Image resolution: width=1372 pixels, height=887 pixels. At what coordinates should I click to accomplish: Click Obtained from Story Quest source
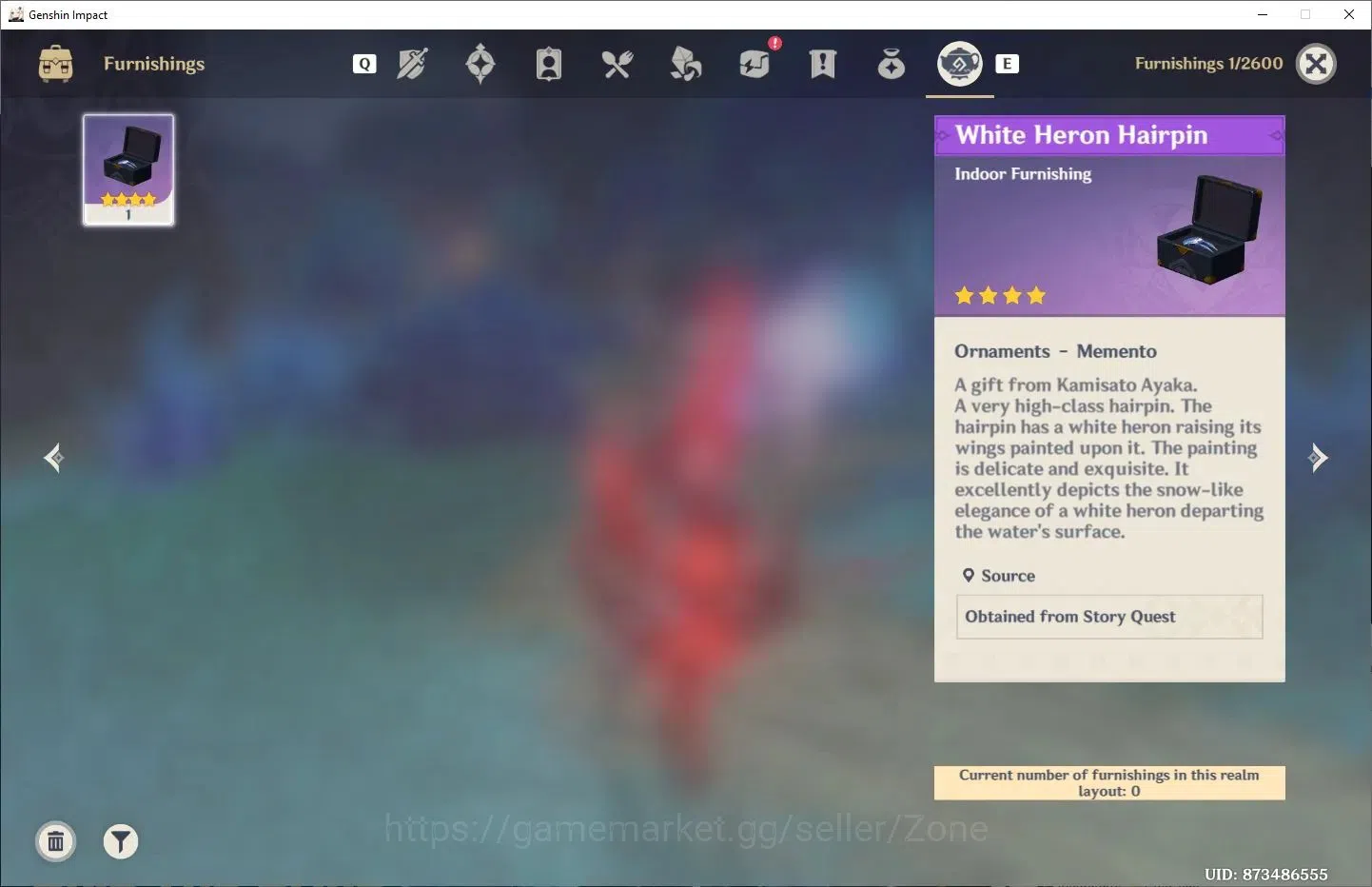pyautogui.click(x=1109, y=617)
